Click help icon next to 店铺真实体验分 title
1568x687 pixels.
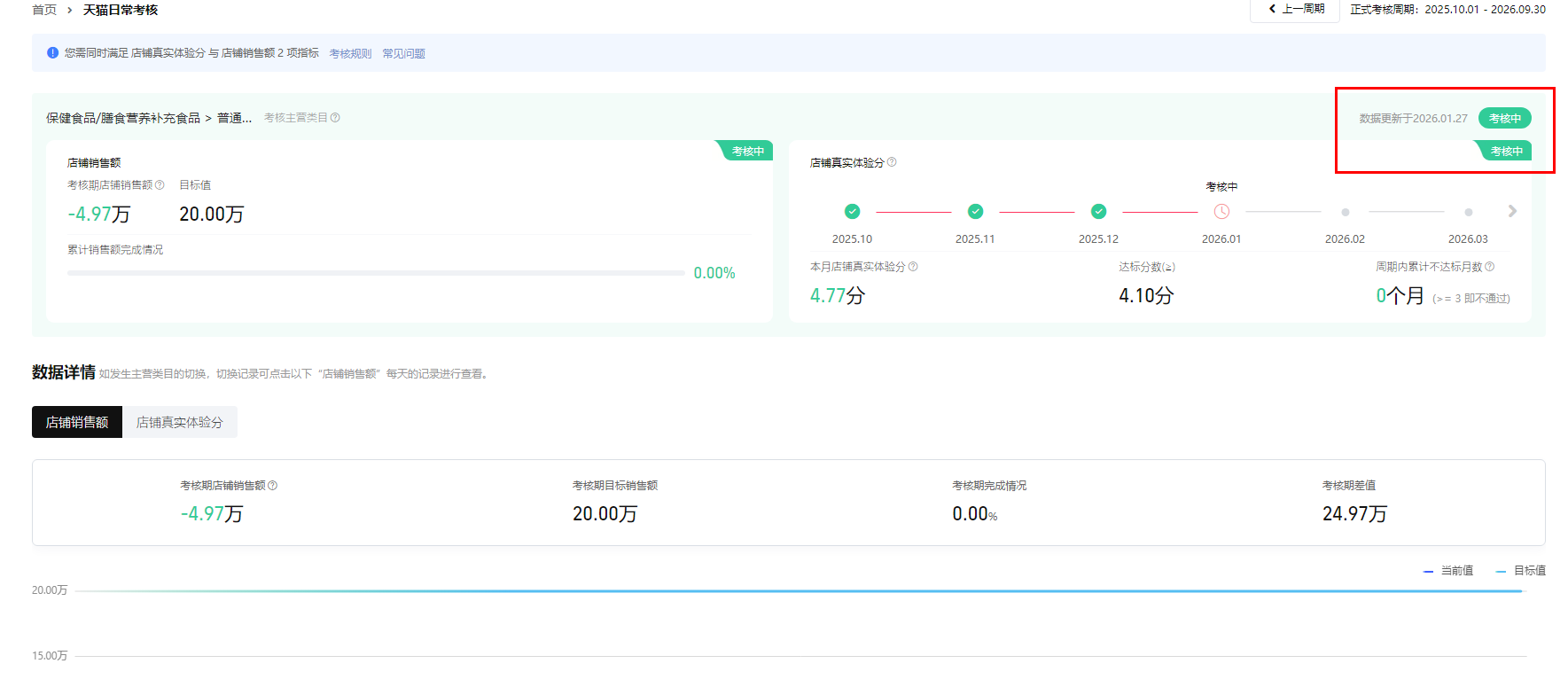click(892, 162)
